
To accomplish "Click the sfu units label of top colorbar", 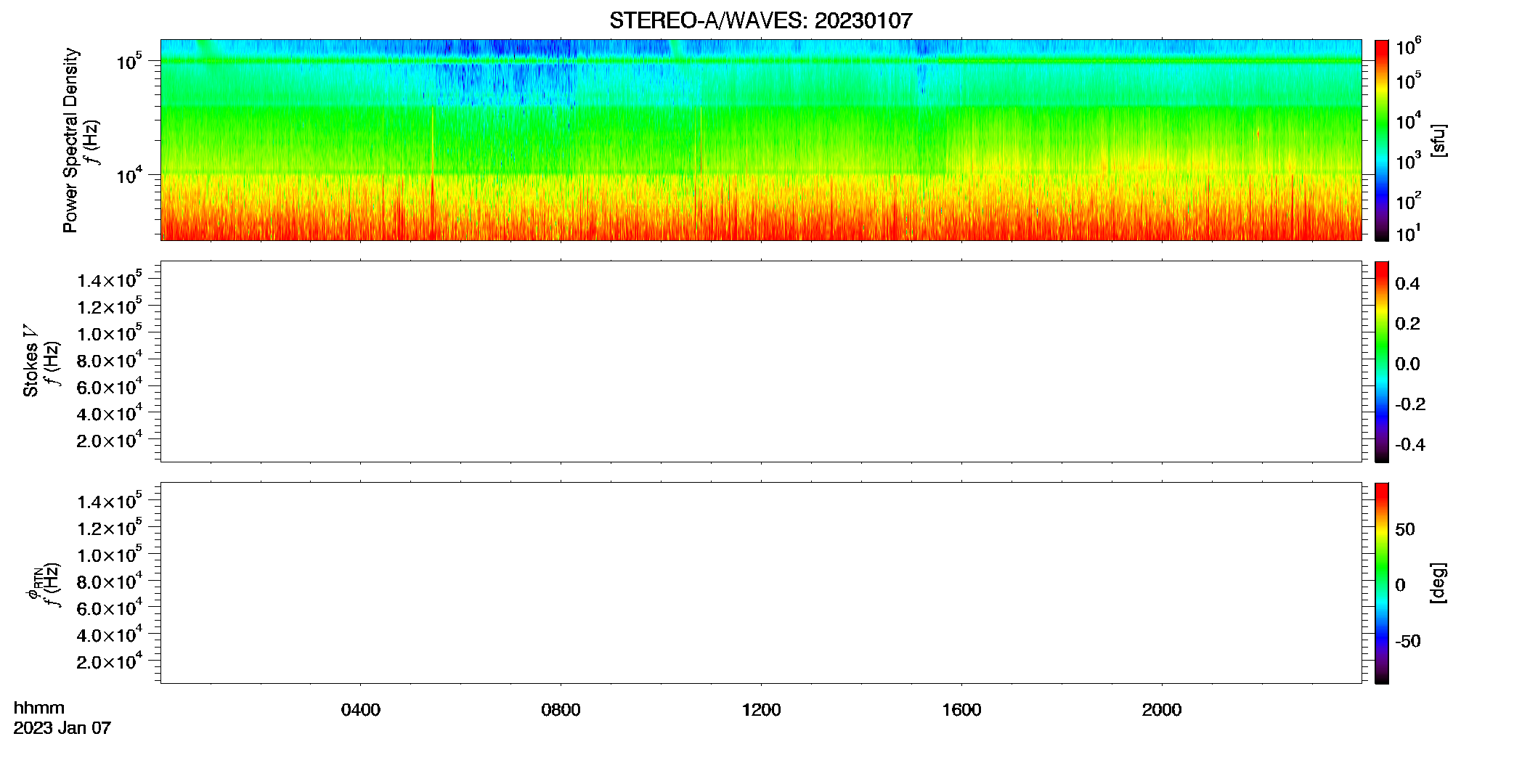I will (1438, 140).
